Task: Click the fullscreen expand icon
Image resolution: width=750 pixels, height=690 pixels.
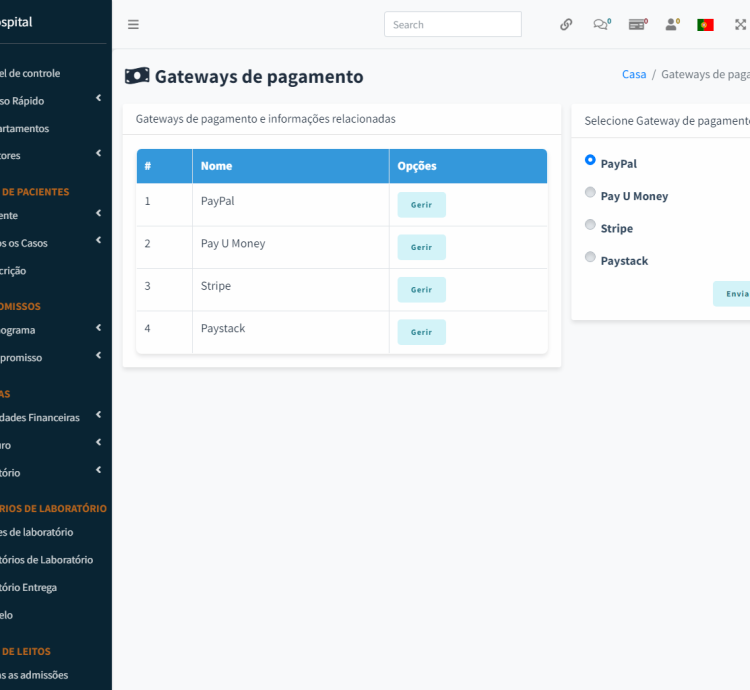Action: pyautogui.click(x=740, y=25)
